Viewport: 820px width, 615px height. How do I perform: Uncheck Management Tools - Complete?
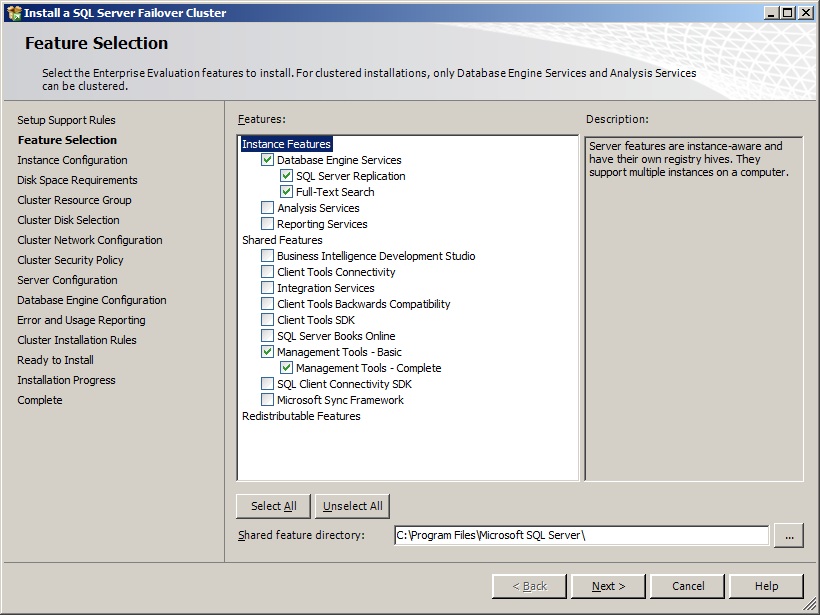(x=286, y=368)
